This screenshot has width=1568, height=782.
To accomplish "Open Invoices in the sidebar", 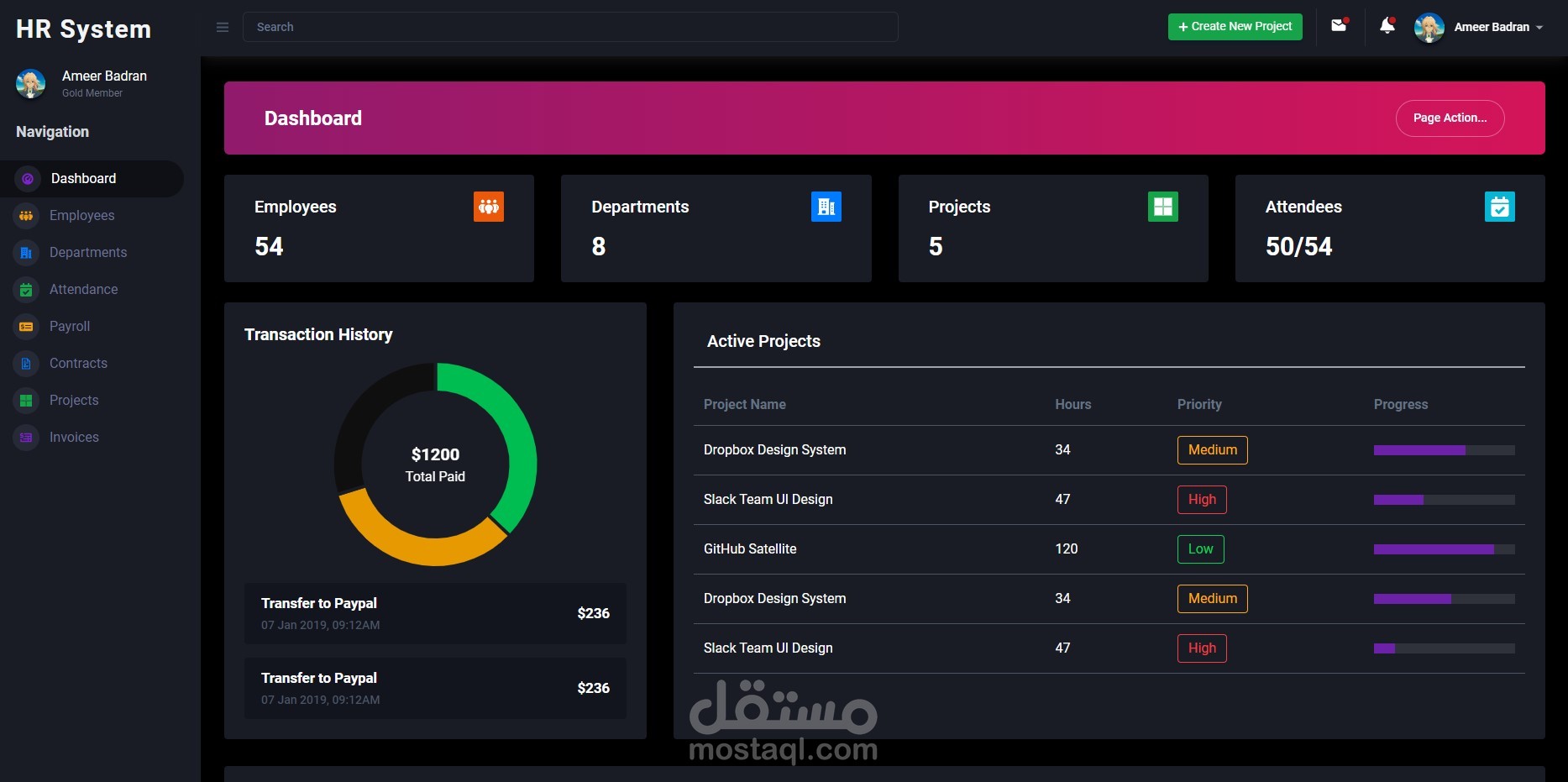I will coord(74,438).
